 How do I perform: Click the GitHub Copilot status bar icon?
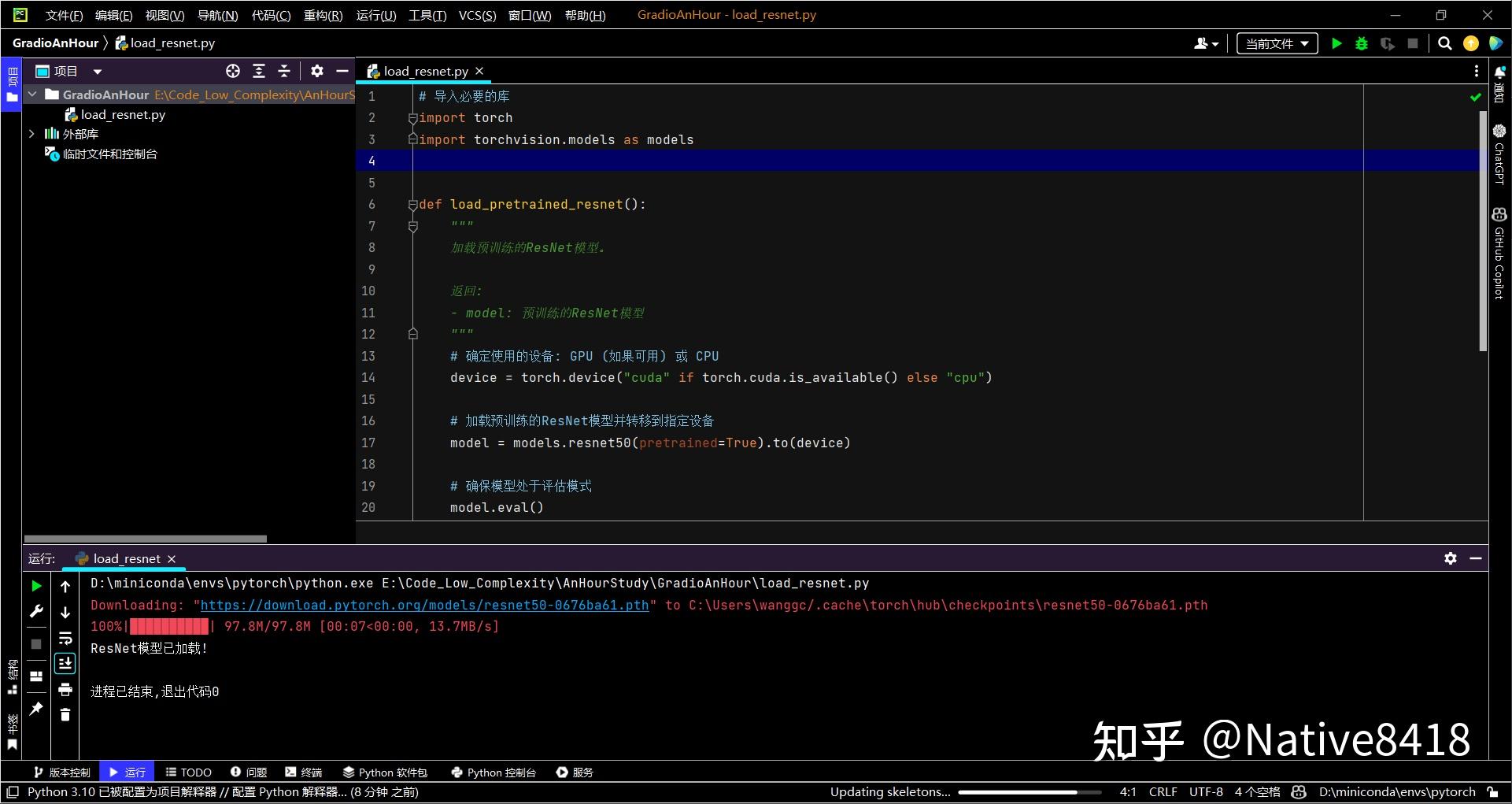1299,792
